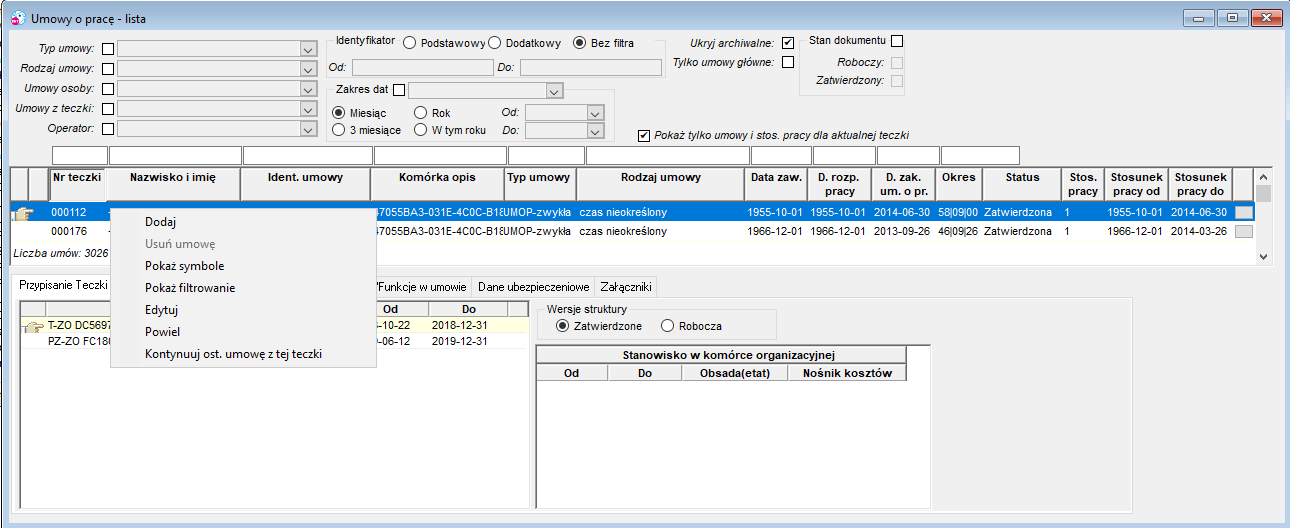Sort by the Okres column header
1290x528 pixels.
[959, 184]
